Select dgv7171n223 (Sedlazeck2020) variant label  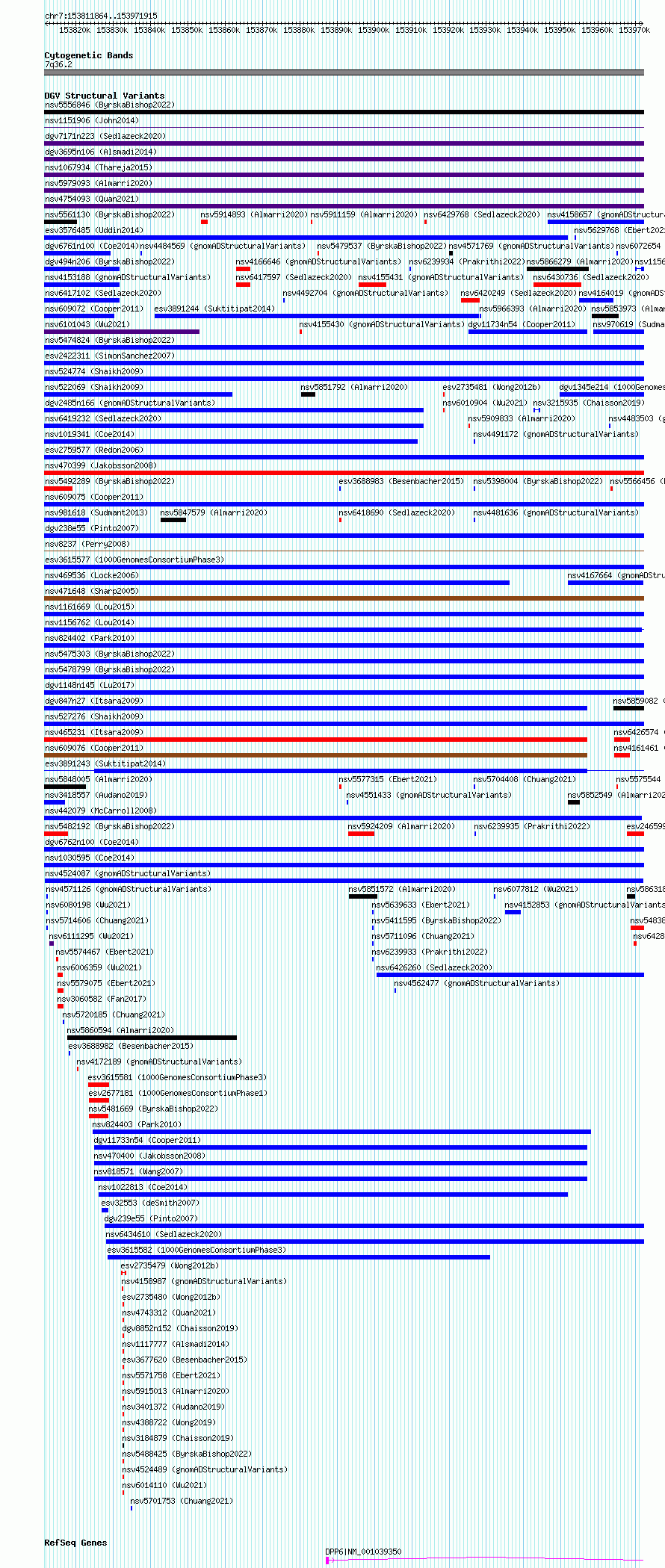click(x=105, y=136)
